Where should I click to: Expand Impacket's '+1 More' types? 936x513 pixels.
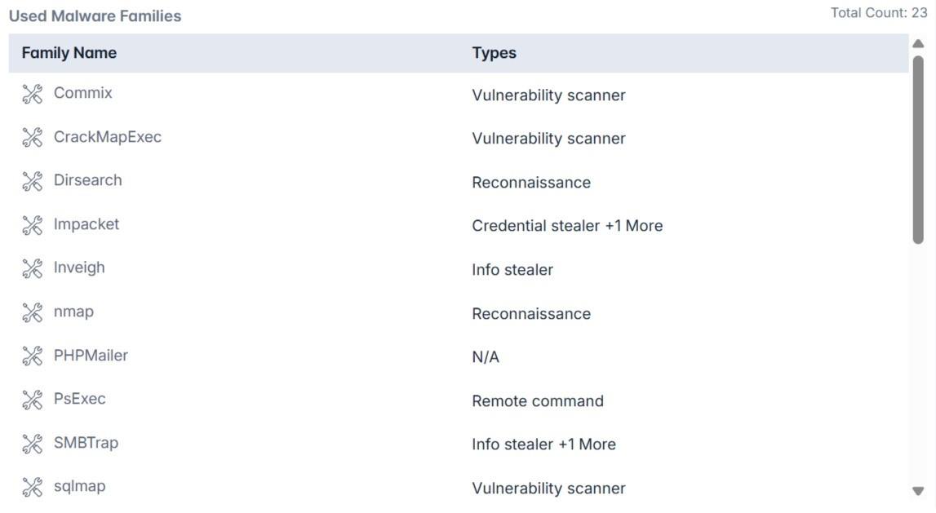(633, 226)
